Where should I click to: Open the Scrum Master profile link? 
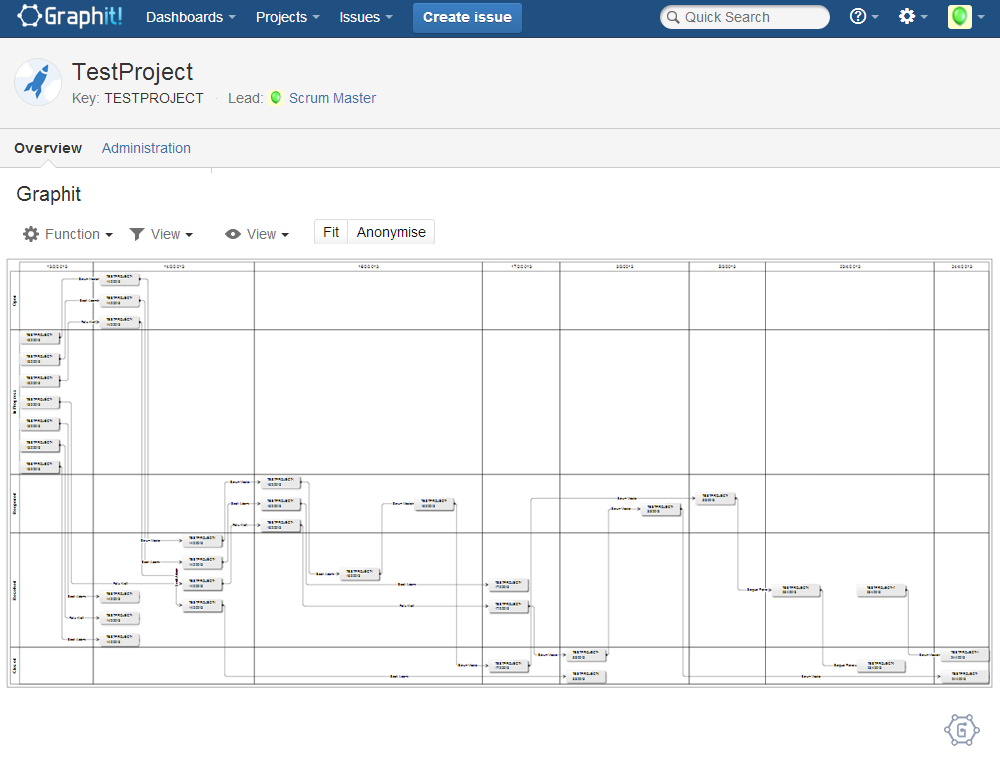tap(332, 98)
